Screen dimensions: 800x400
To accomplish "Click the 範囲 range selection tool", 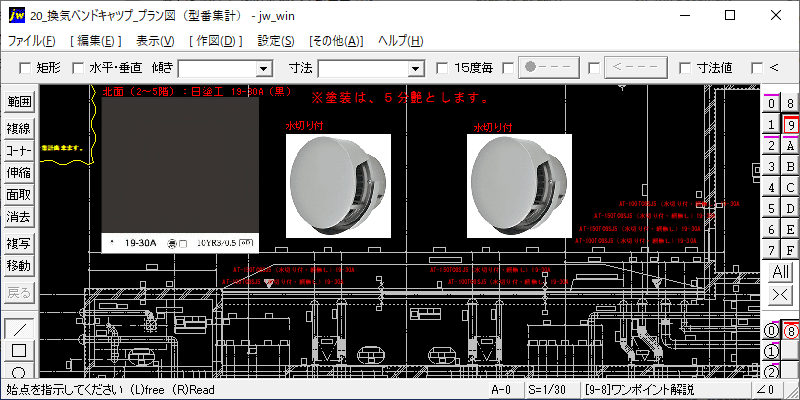I will (x=19, y=103).
